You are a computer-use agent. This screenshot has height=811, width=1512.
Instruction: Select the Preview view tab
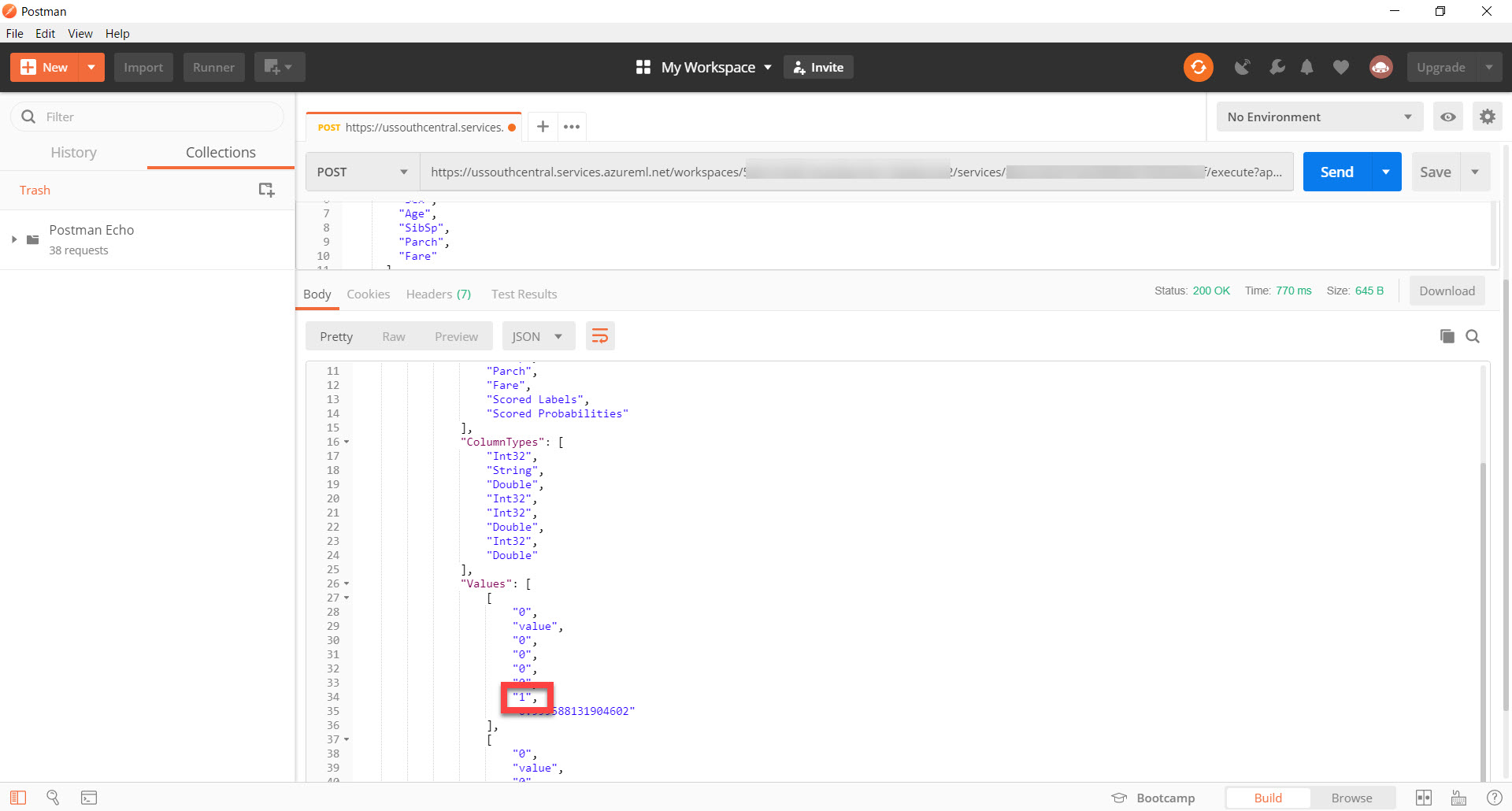click(x=457, y=336)
